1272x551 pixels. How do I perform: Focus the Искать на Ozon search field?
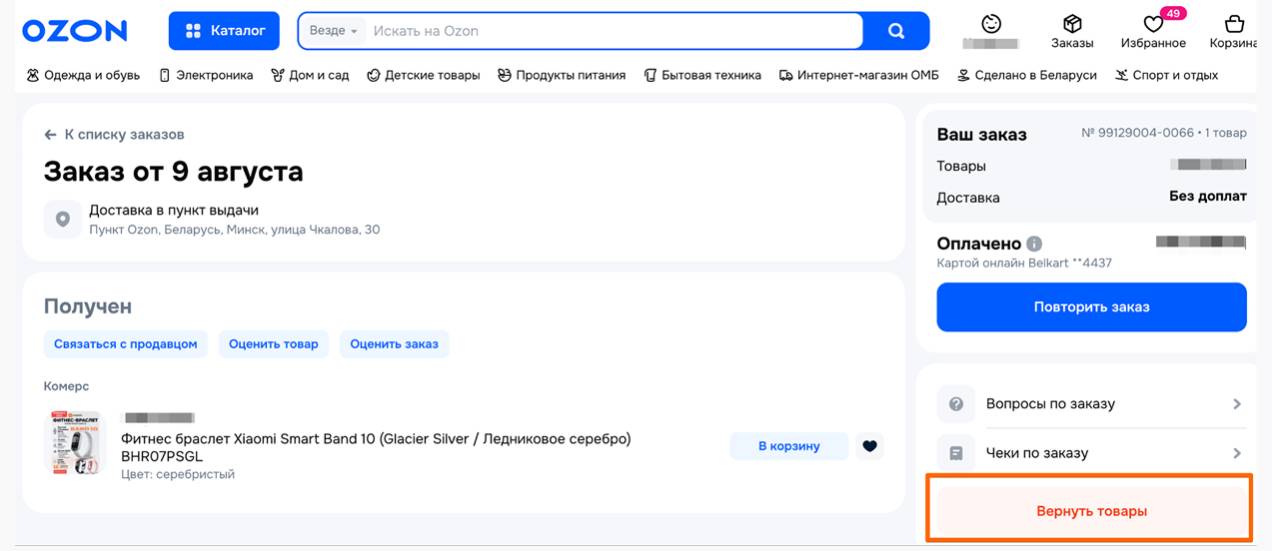[612, 31]
